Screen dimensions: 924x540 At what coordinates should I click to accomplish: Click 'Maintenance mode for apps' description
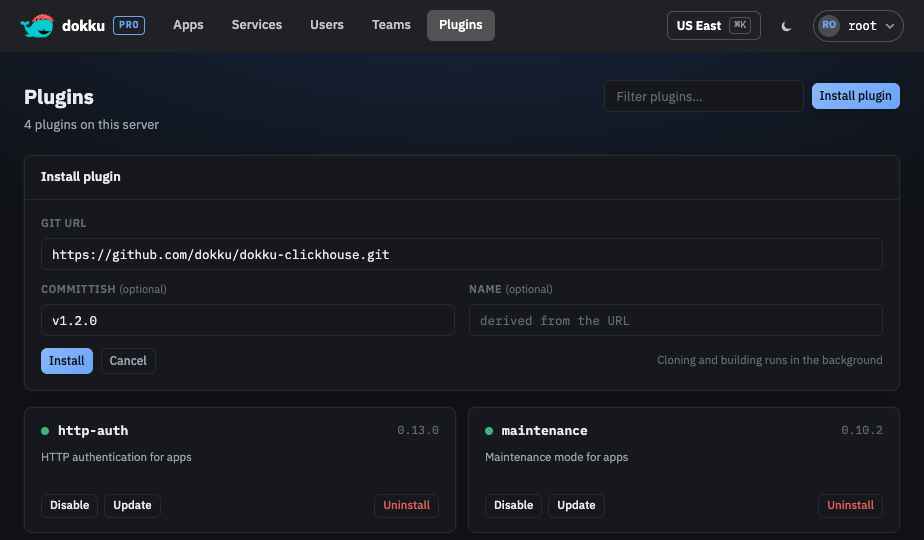click(x=556, y=457)
